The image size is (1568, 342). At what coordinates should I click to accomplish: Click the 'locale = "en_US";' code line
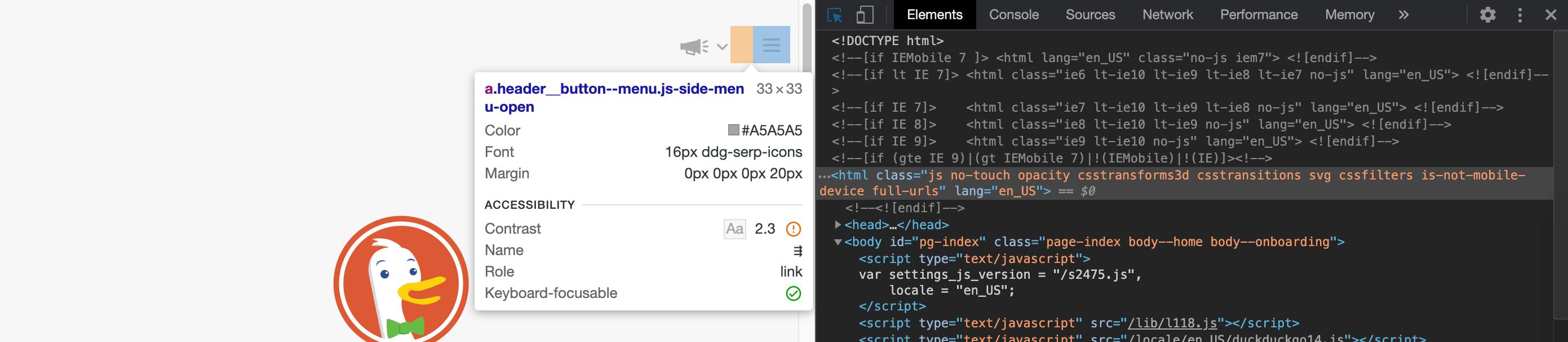(x=952, y=291)
